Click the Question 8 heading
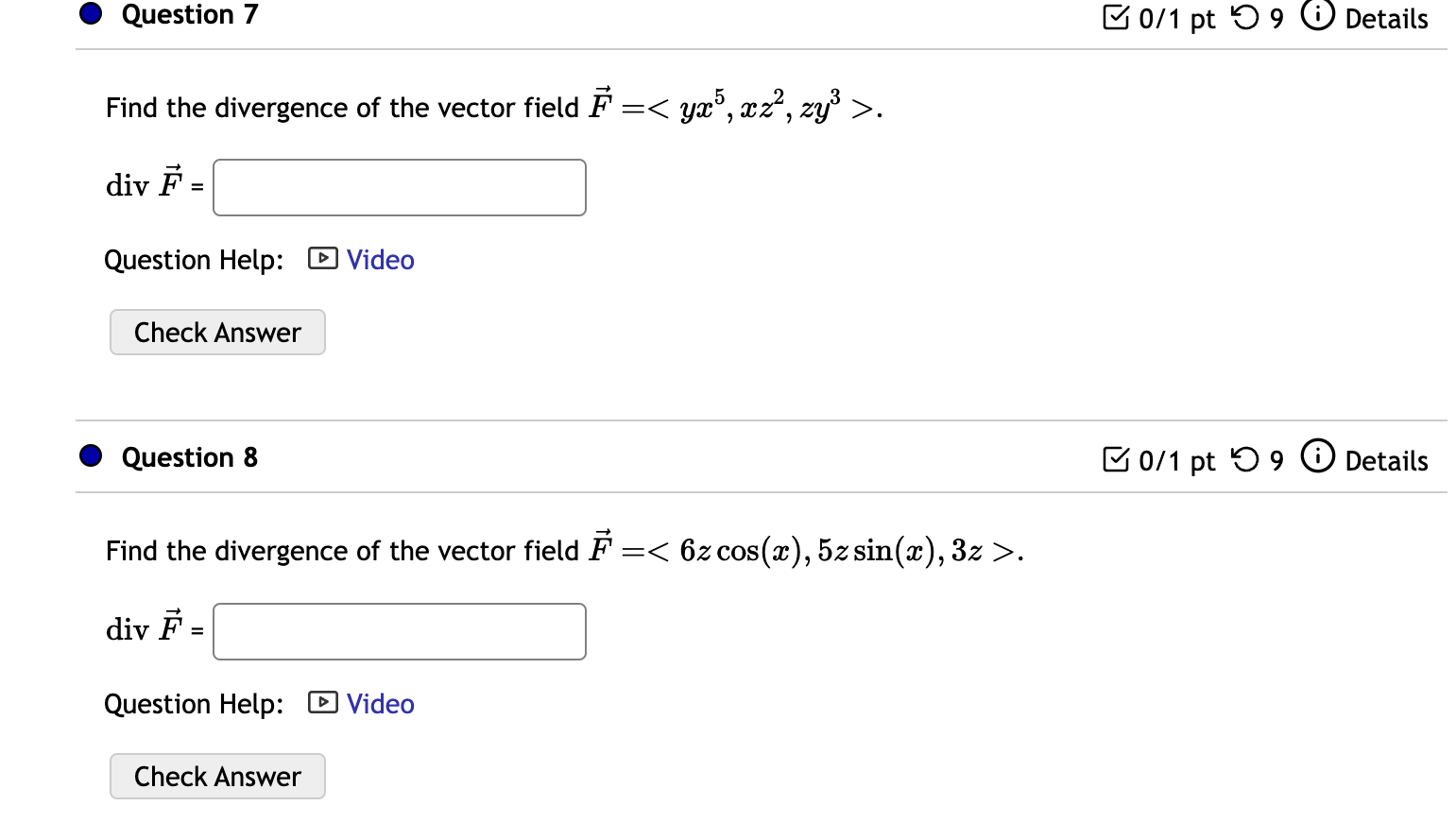 (x=189, y=456)
